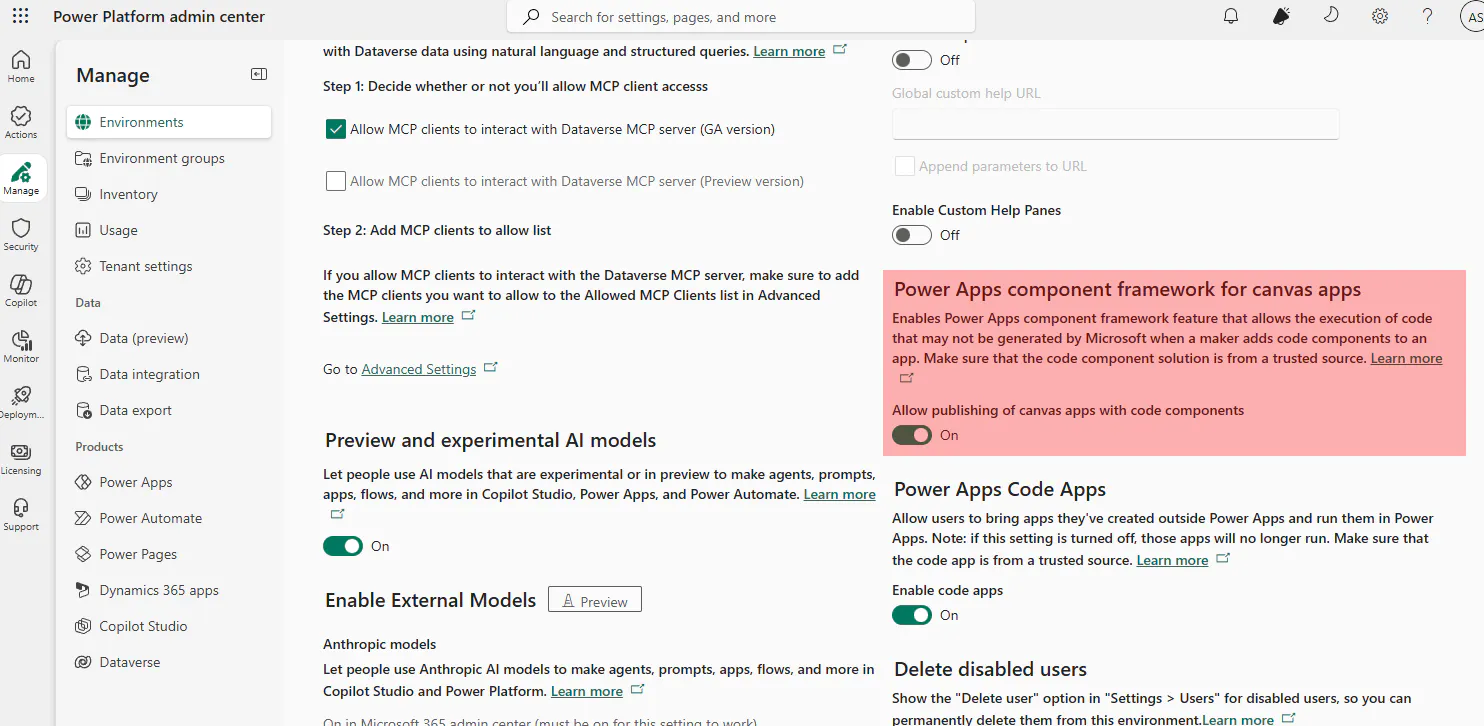Click the 'Anthropic models' subheading

click(x=380, y=644)
